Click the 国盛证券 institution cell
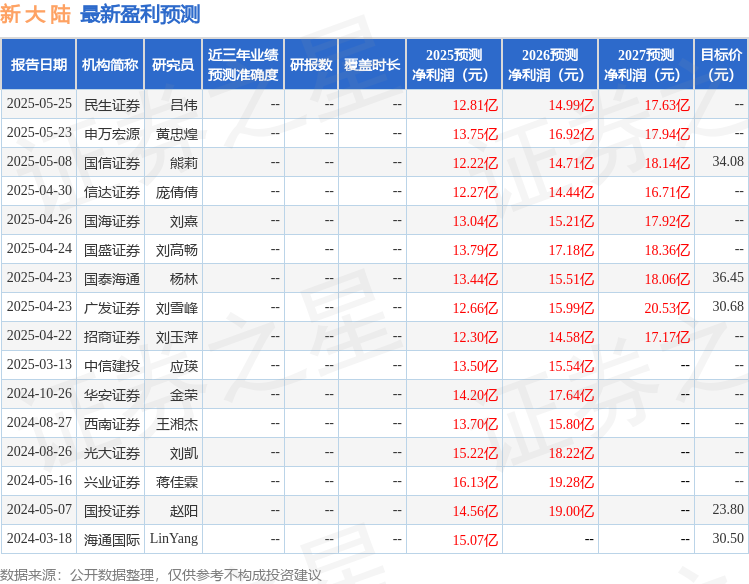 point(112,250)
